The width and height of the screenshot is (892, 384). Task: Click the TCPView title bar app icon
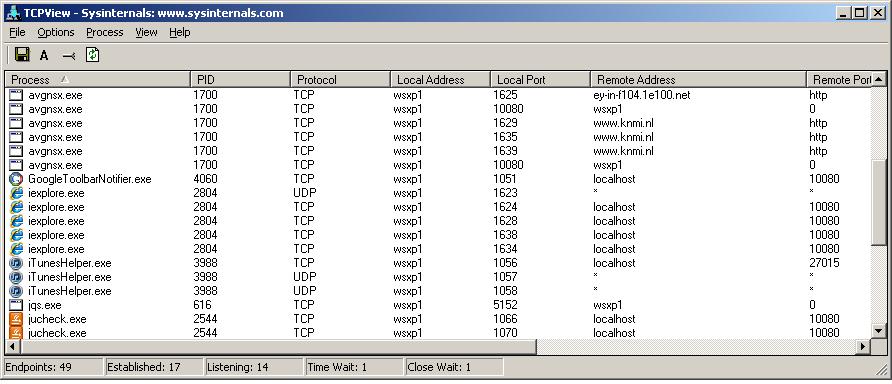click(x=13, y=13)
